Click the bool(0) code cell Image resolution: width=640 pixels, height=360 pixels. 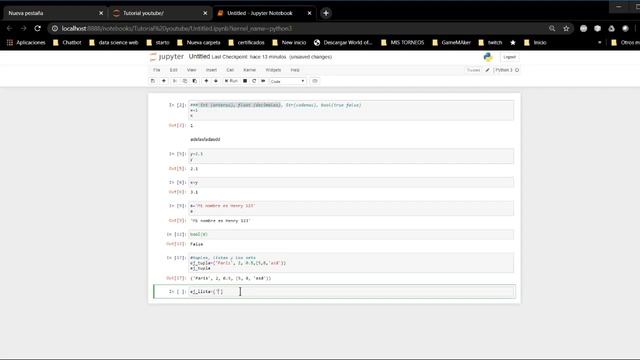[x=351, y=234]
